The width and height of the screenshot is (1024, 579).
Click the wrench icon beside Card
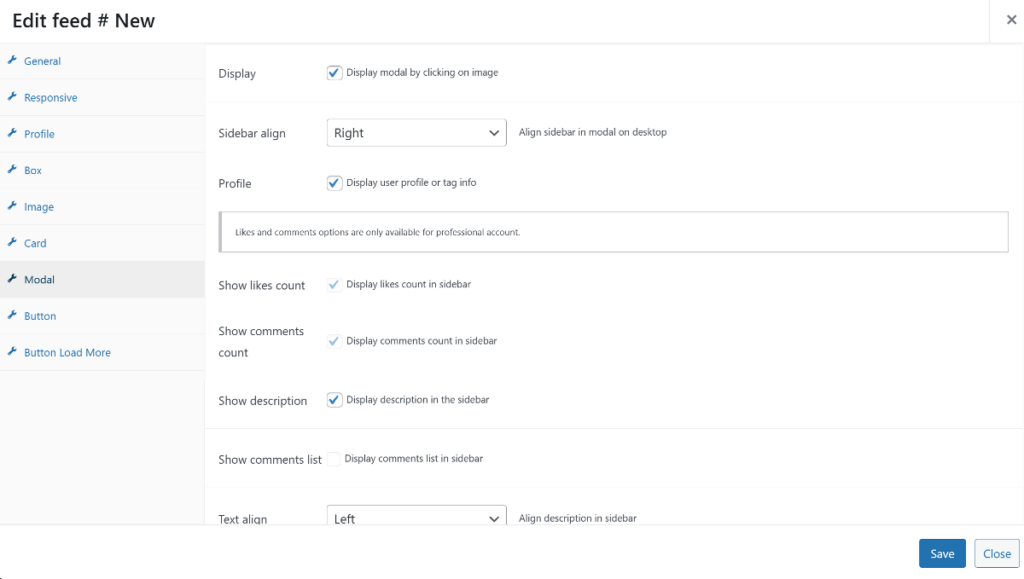(x=14, y=243)
